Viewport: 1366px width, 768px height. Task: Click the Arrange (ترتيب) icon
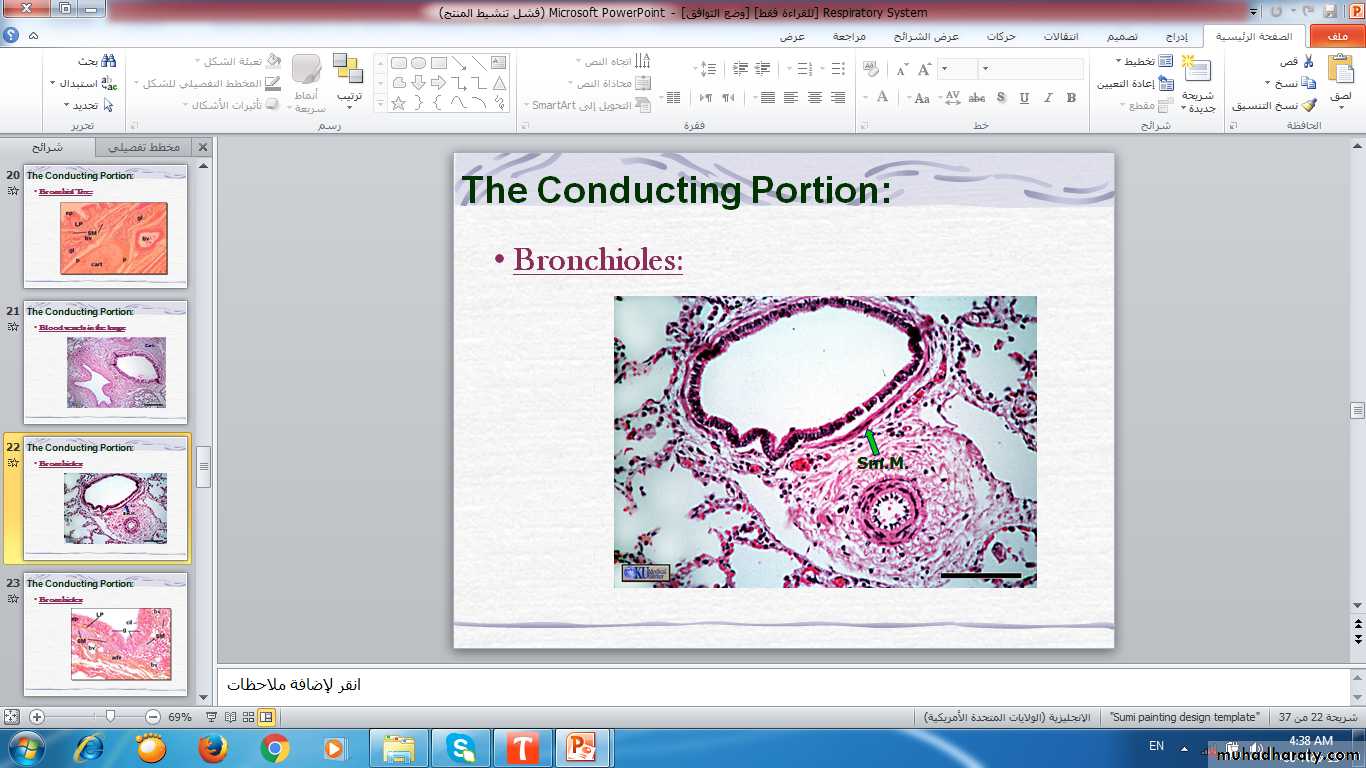348,70
